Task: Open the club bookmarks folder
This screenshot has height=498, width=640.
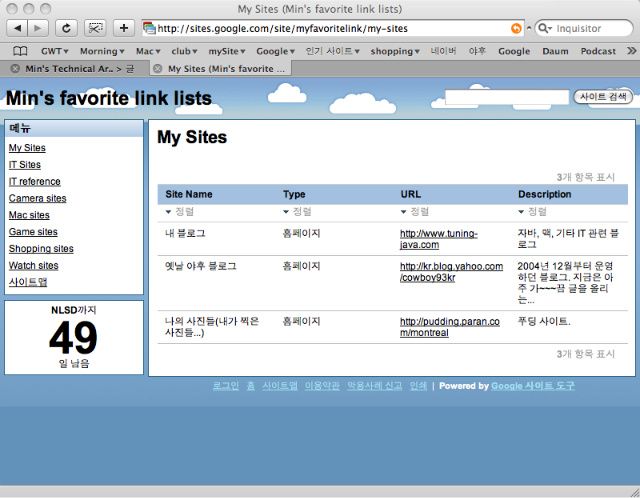Action: point(184,51)
